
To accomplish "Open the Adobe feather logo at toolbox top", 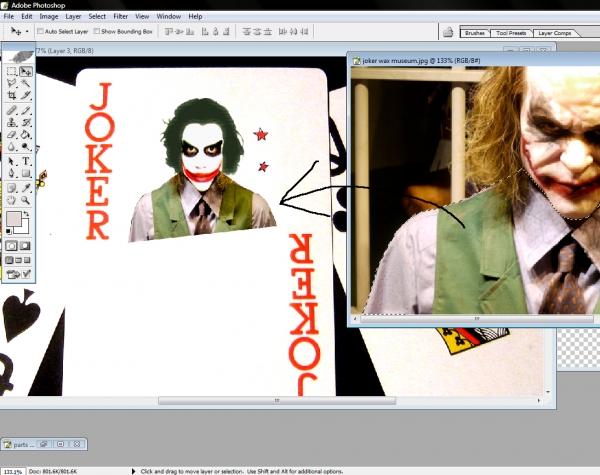I will [19, 56].
